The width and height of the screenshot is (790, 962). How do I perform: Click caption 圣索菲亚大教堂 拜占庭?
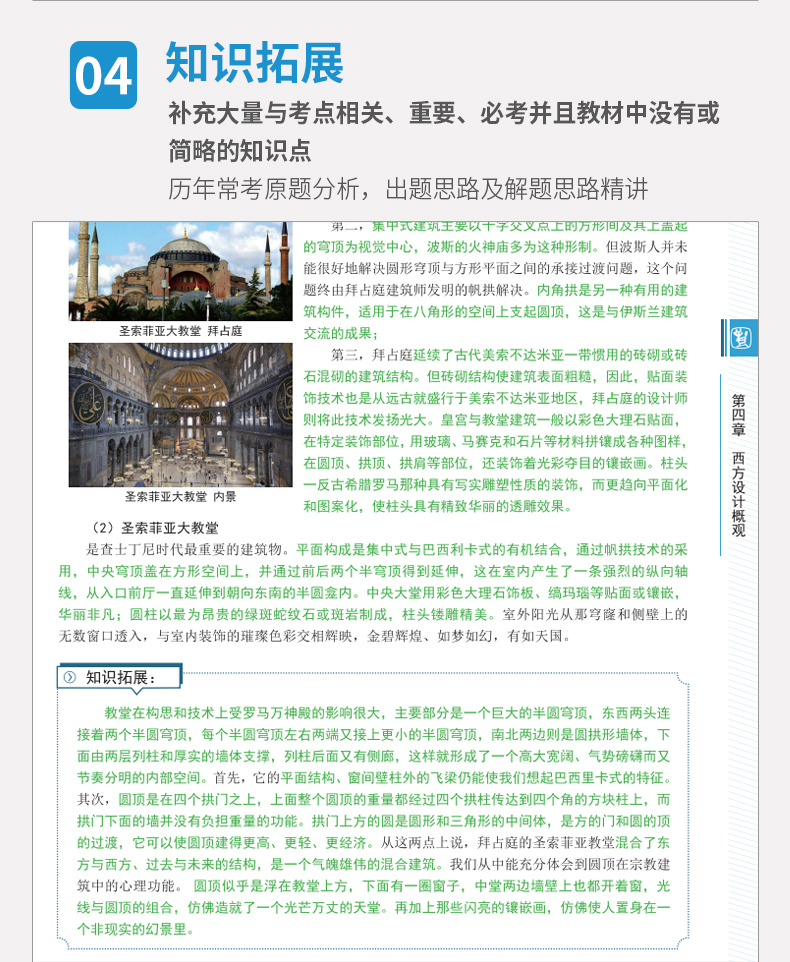180,331
